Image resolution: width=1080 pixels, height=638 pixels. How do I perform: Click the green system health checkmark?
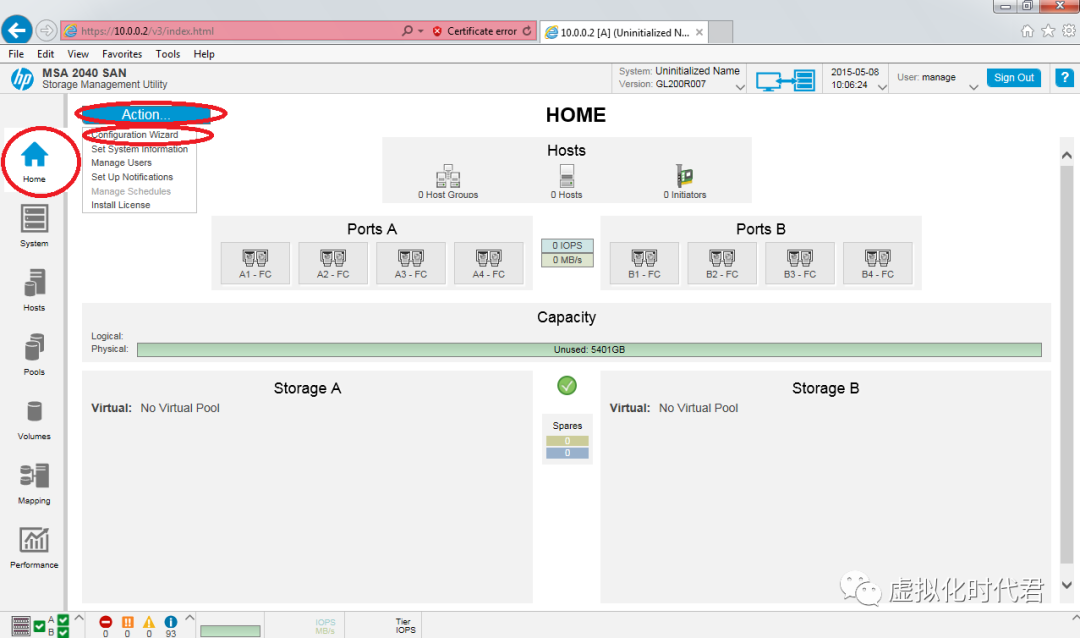pyautogui.click(x=567, y=386)
